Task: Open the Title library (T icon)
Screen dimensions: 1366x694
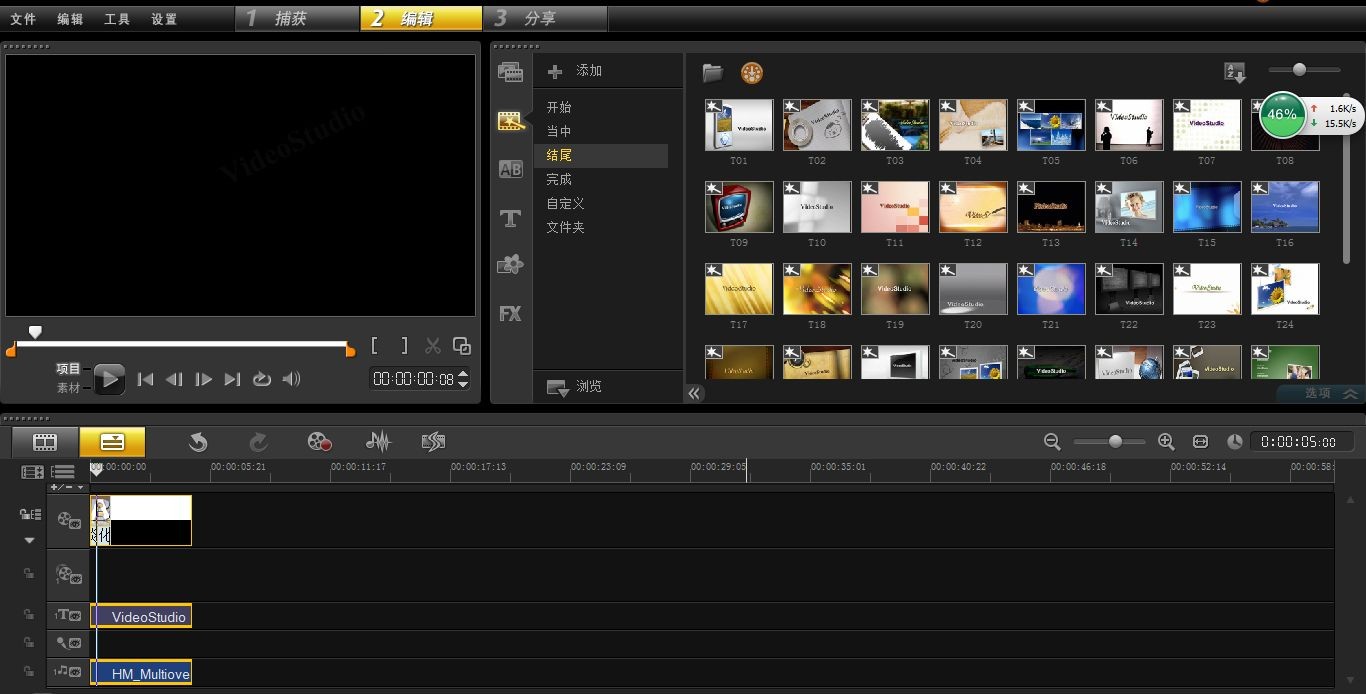Action: 510,218
